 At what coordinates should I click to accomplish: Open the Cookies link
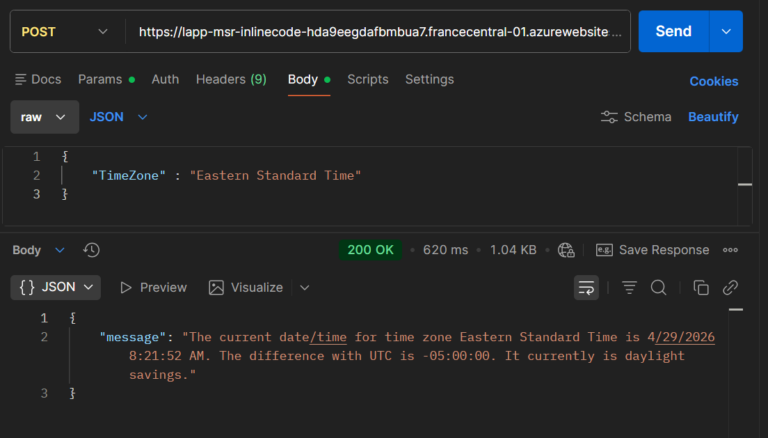714,81
